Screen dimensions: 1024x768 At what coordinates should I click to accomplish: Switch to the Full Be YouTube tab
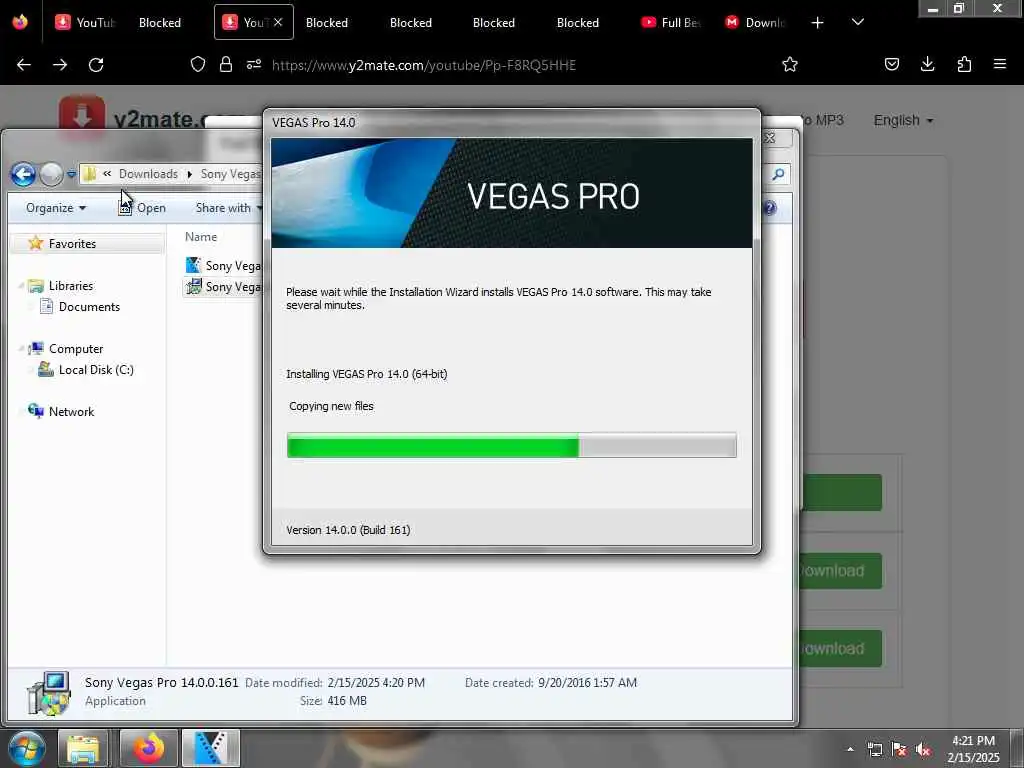click(x=671, y=22)
